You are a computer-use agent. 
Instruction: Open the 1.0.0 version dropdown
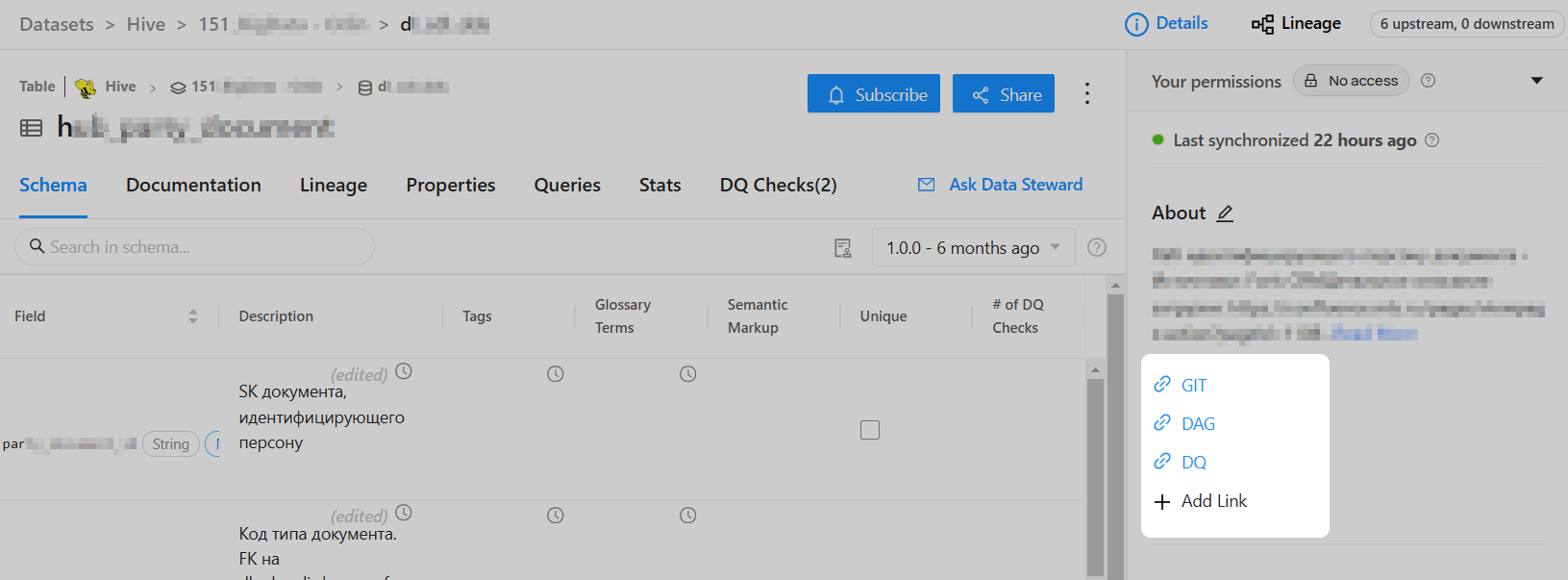(973, 248)
